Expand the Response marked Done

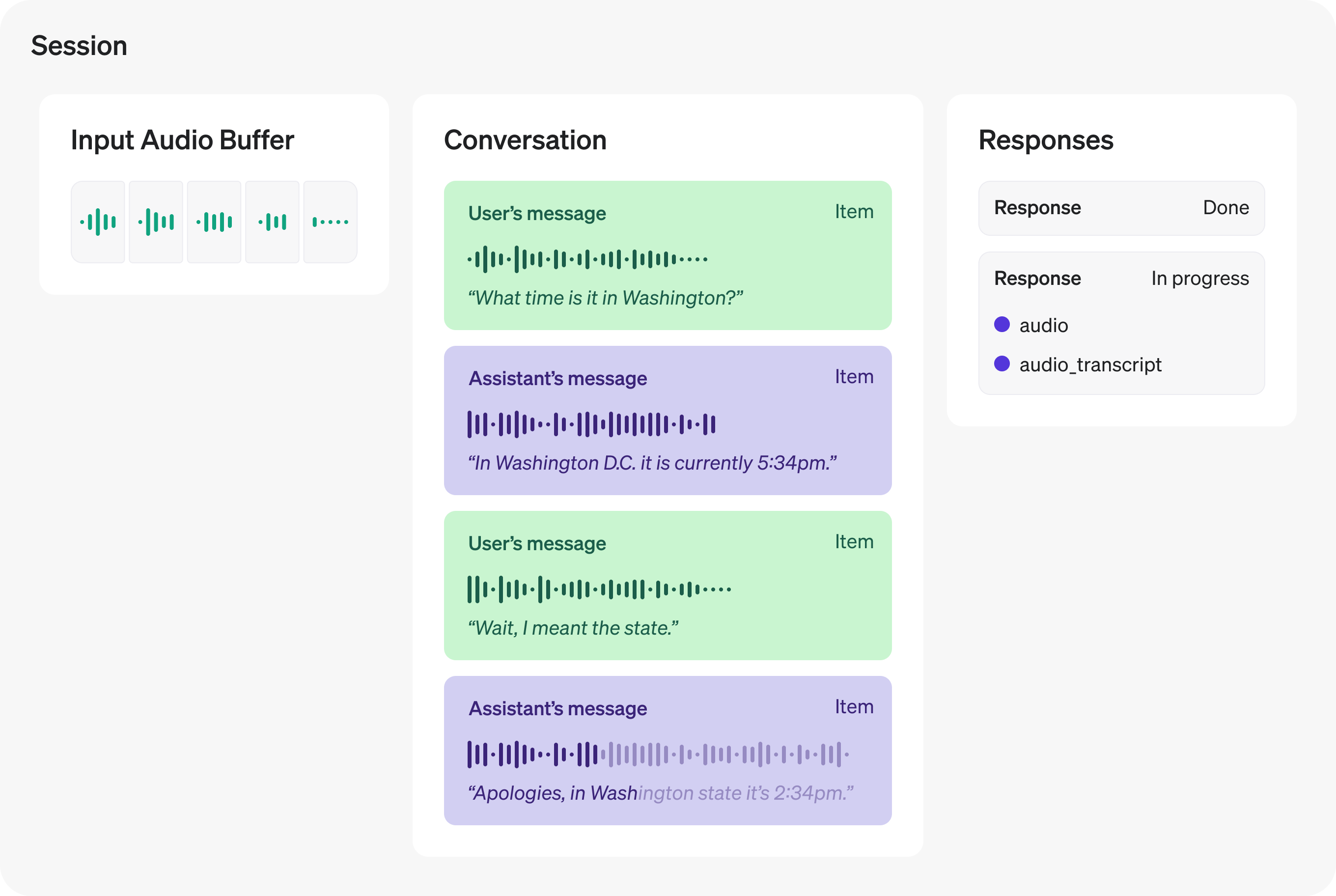1120,207
